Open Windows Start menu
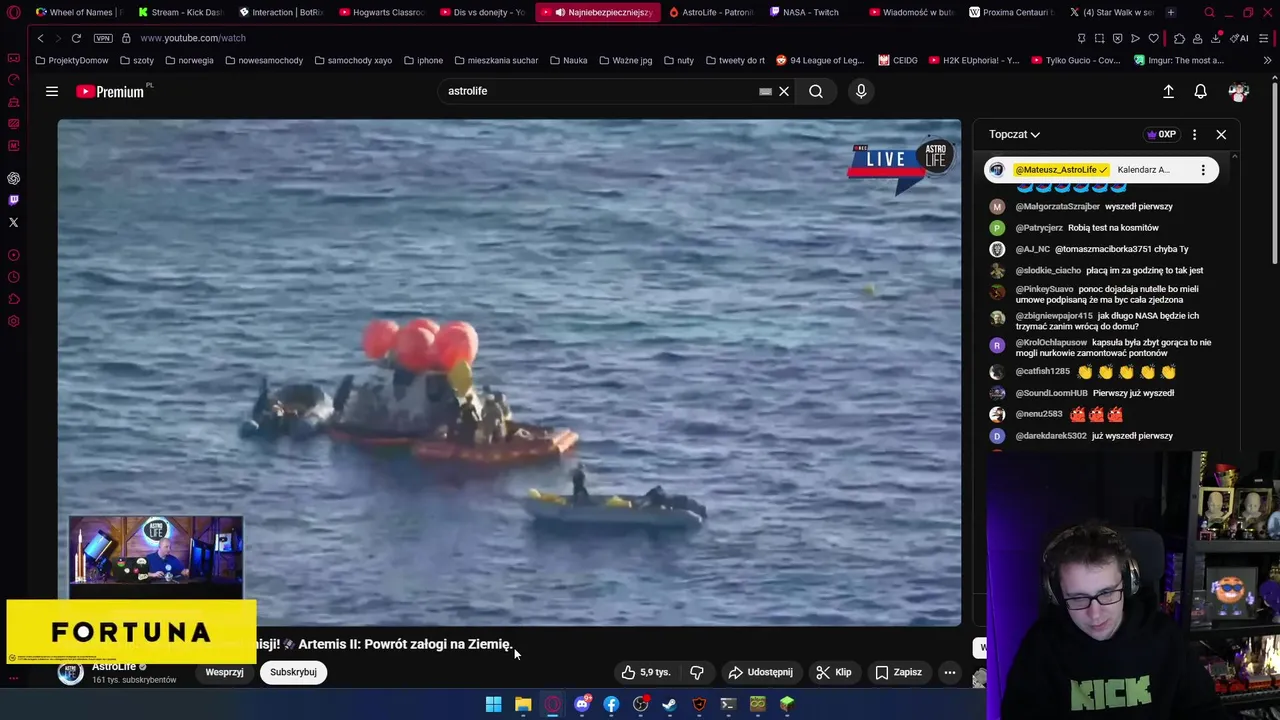This screenshot has height=720, width=1280. tap(493, 704)
